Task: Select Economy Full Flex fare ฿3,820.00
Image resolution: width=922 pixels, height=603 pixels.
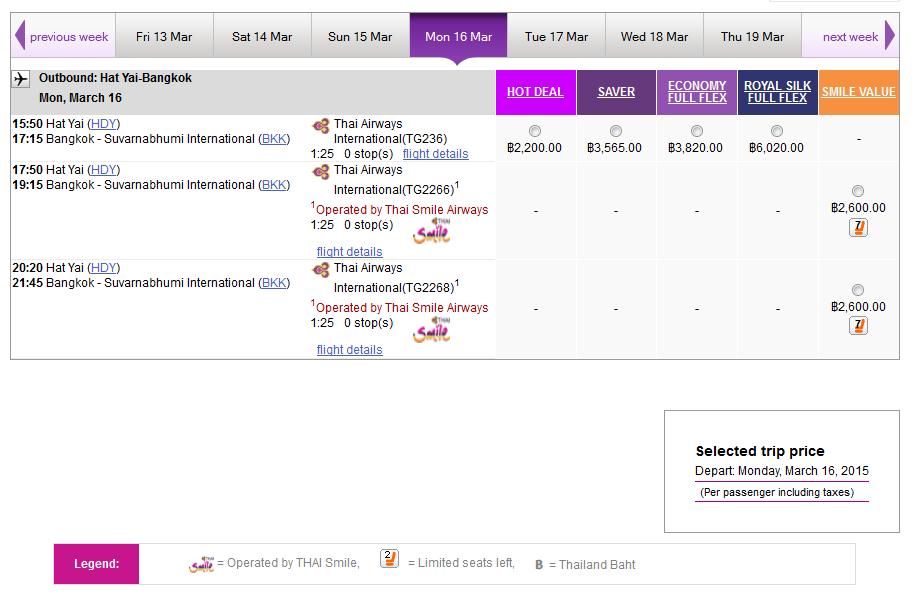Action: tap(697, 131)
